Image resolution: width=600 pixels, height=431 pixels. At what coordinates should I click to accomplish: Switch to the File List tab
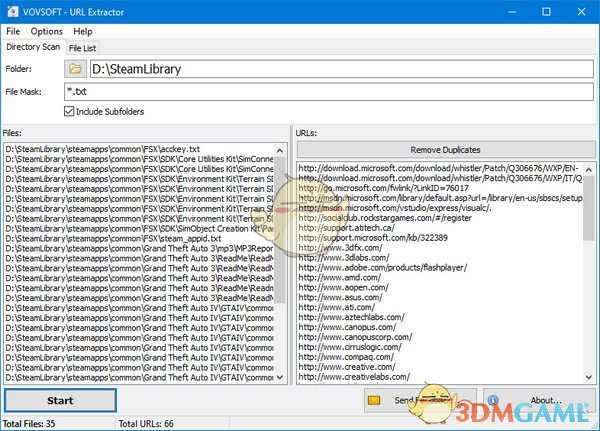pyautogui.click(x=82, y=48)
